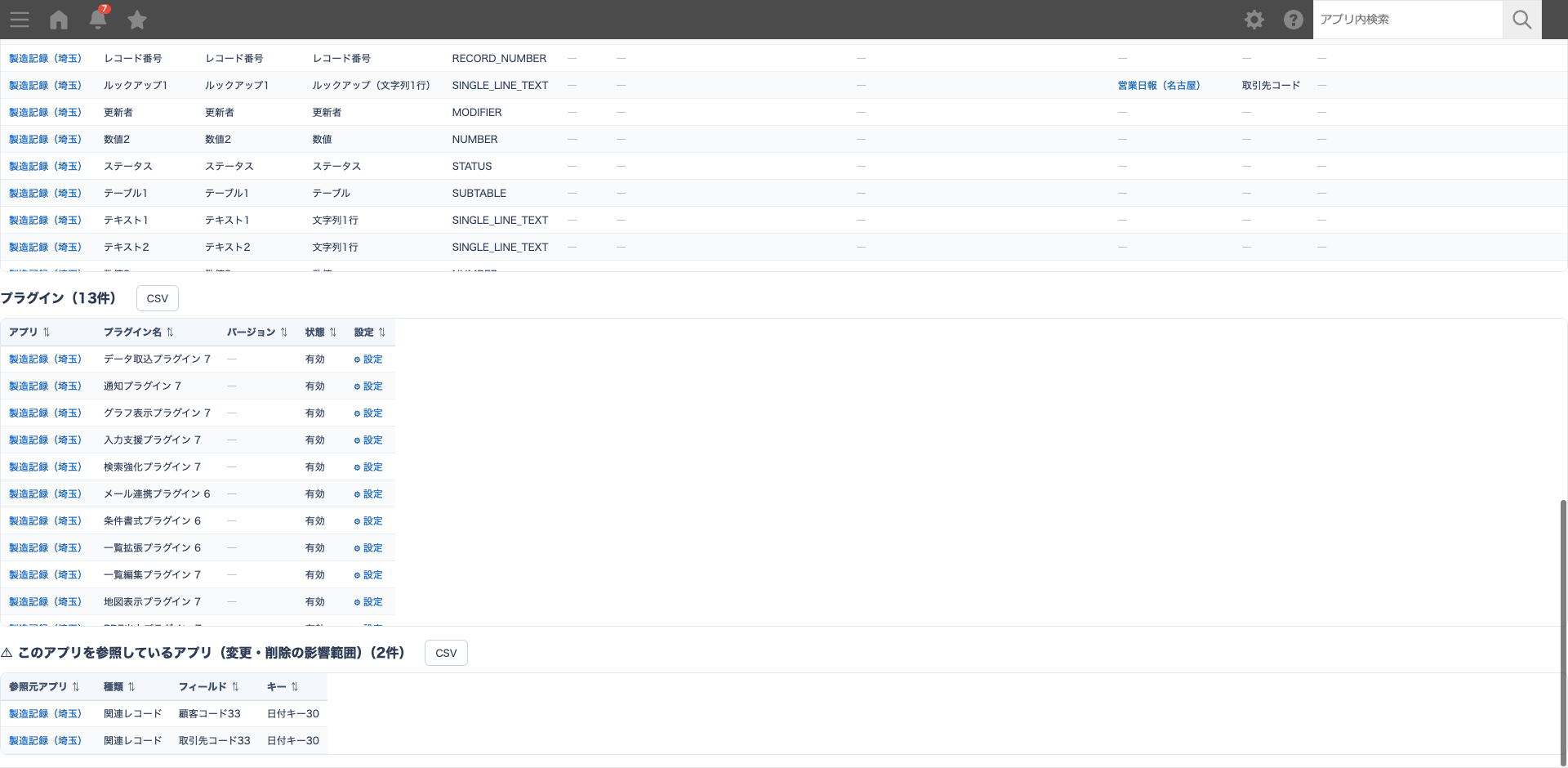Viewport: 1568px width, 768px height.
Task: Open the hamburger menu icon
Action: pos(20,20)
